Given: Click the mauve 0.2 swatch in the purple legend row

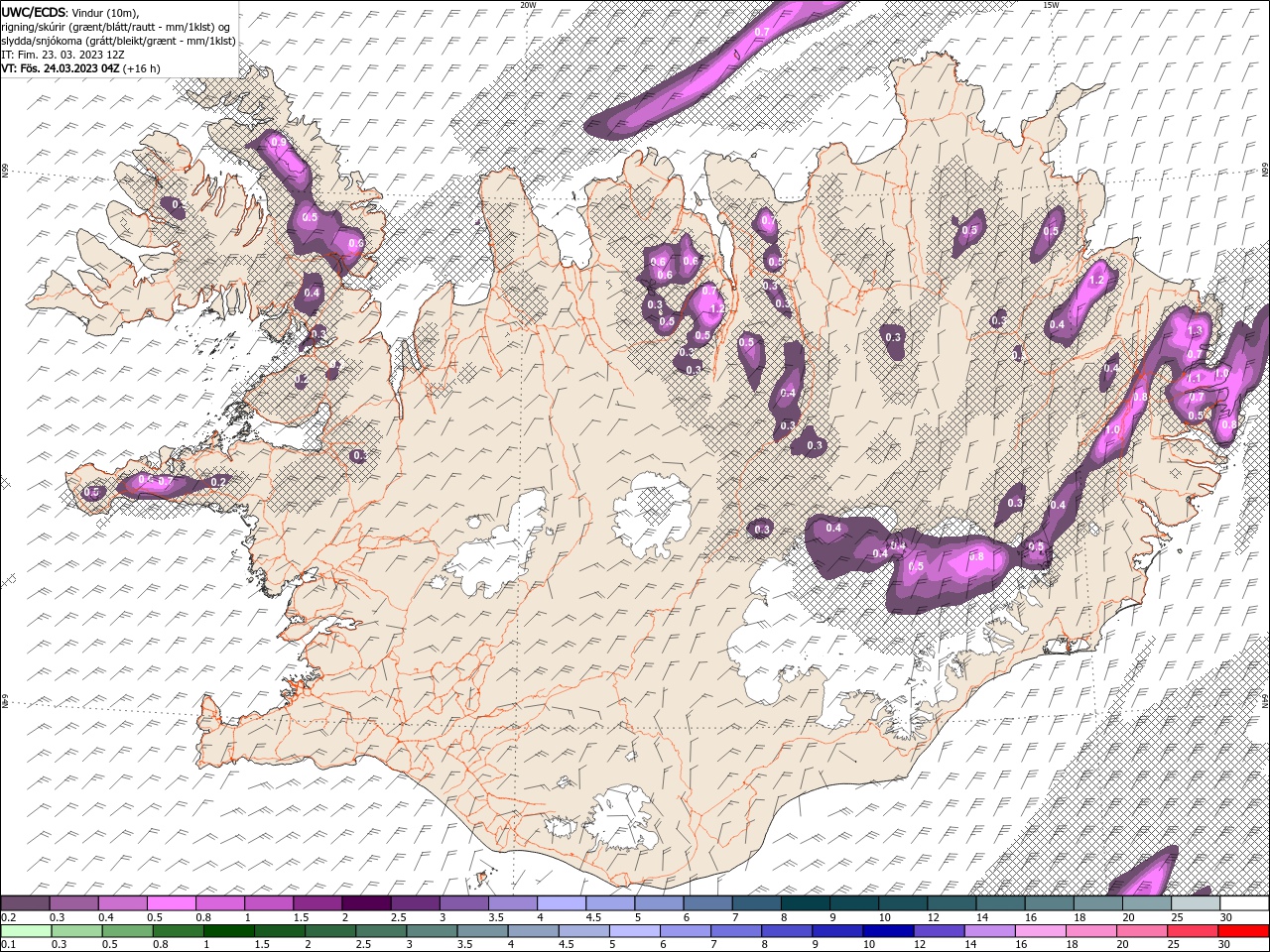Looking at the screenshot, I should pos(25,903).
